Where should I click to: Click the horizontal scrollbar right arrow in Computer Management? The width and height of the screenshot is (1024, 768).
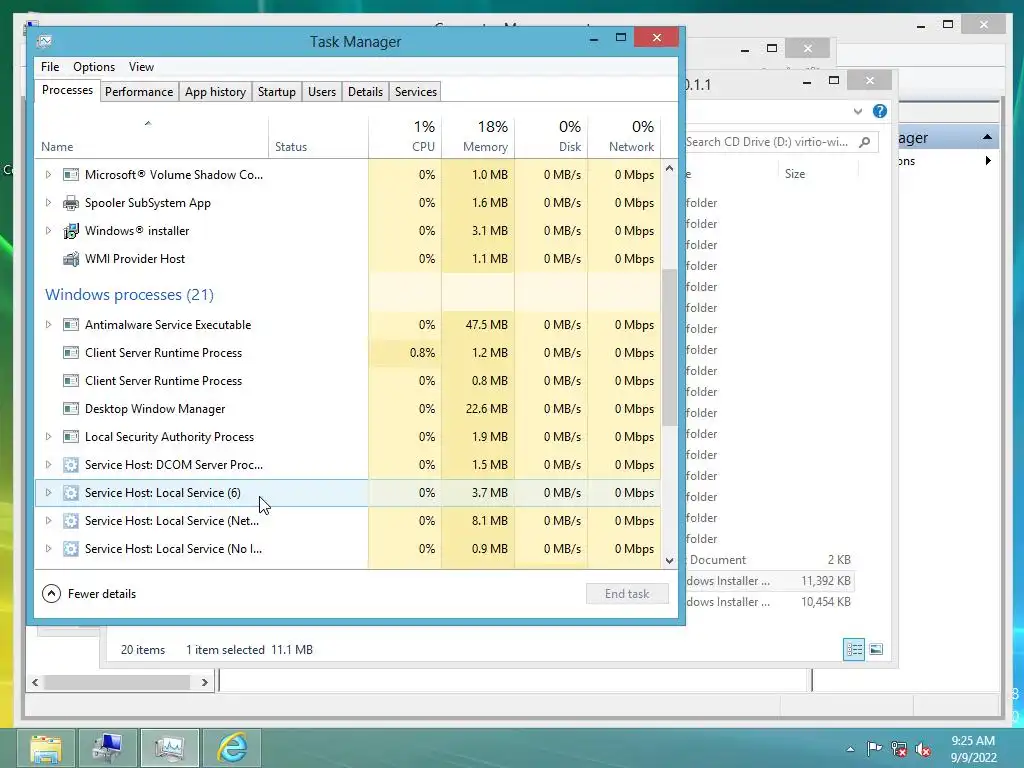pyautogui.click(x=204, y=682)
